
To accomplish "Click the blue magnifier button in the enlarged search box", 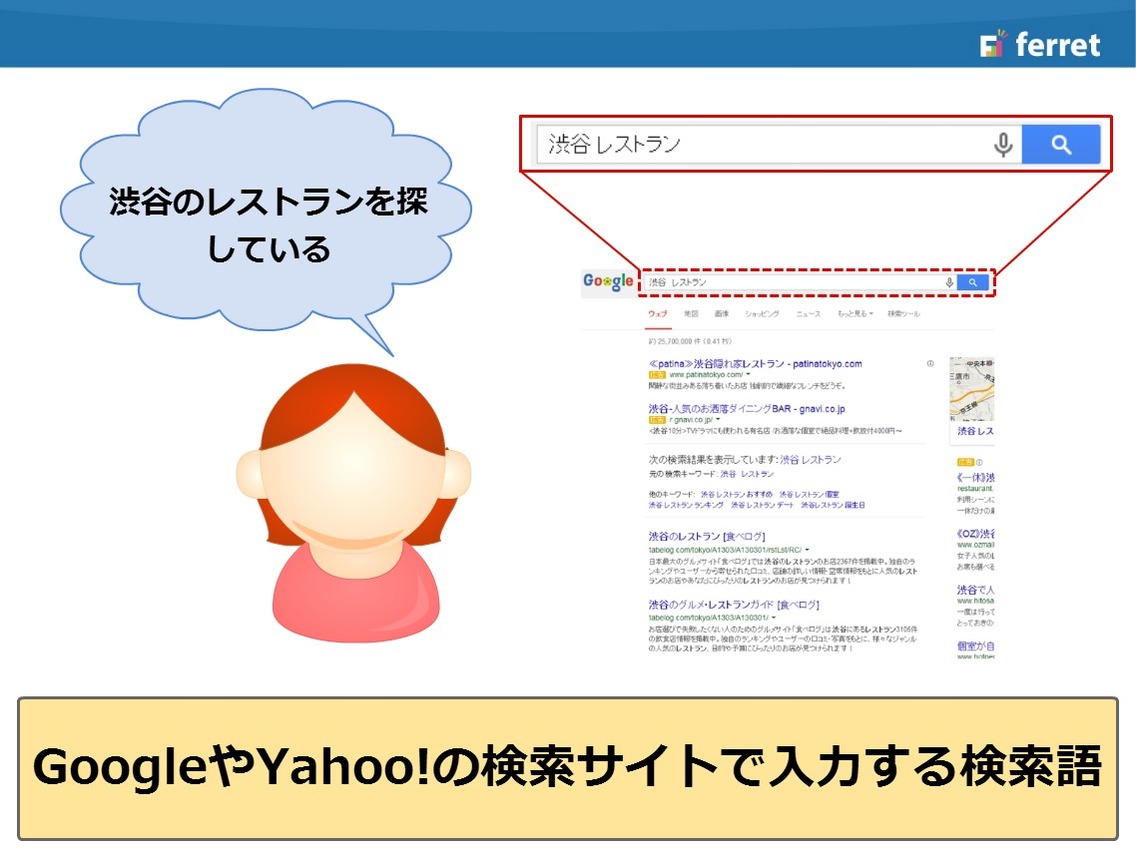I will pos(1061,144).
